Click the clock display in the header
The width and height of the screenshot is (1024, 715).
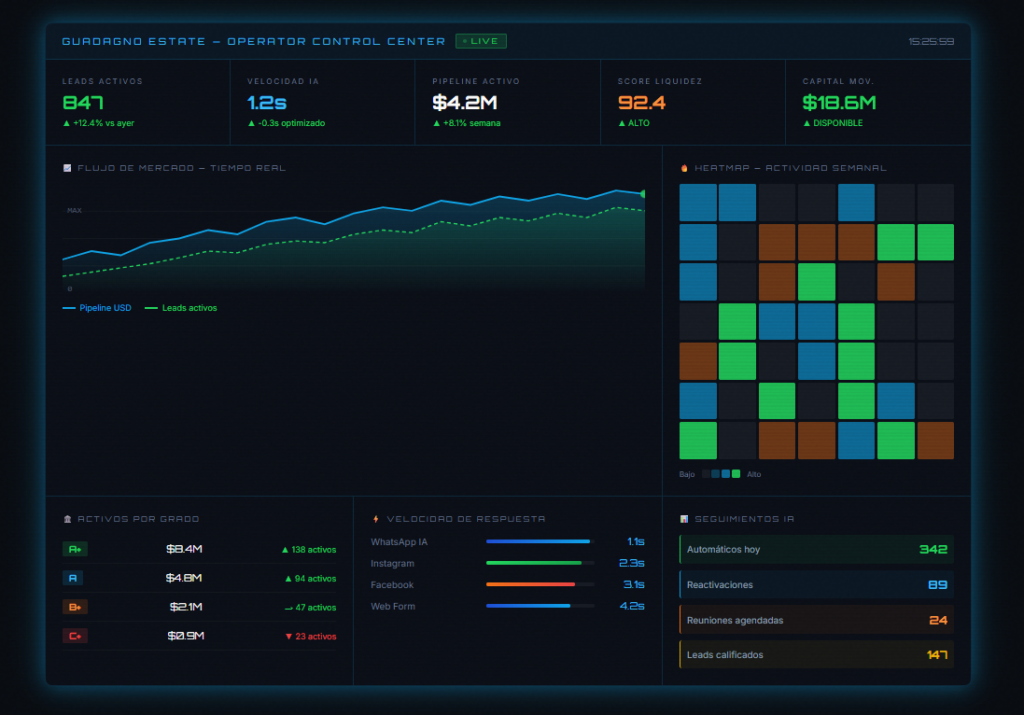pos(931,41)
